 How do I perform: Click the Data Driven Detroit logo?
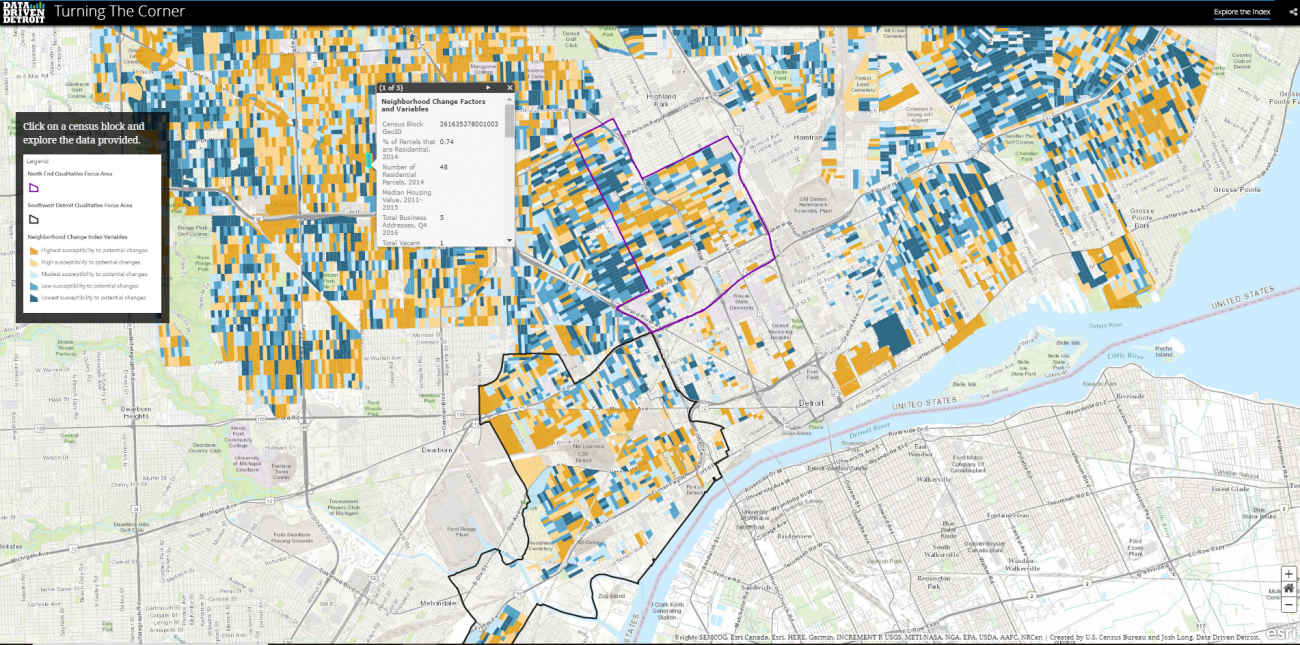coord(22,12)
